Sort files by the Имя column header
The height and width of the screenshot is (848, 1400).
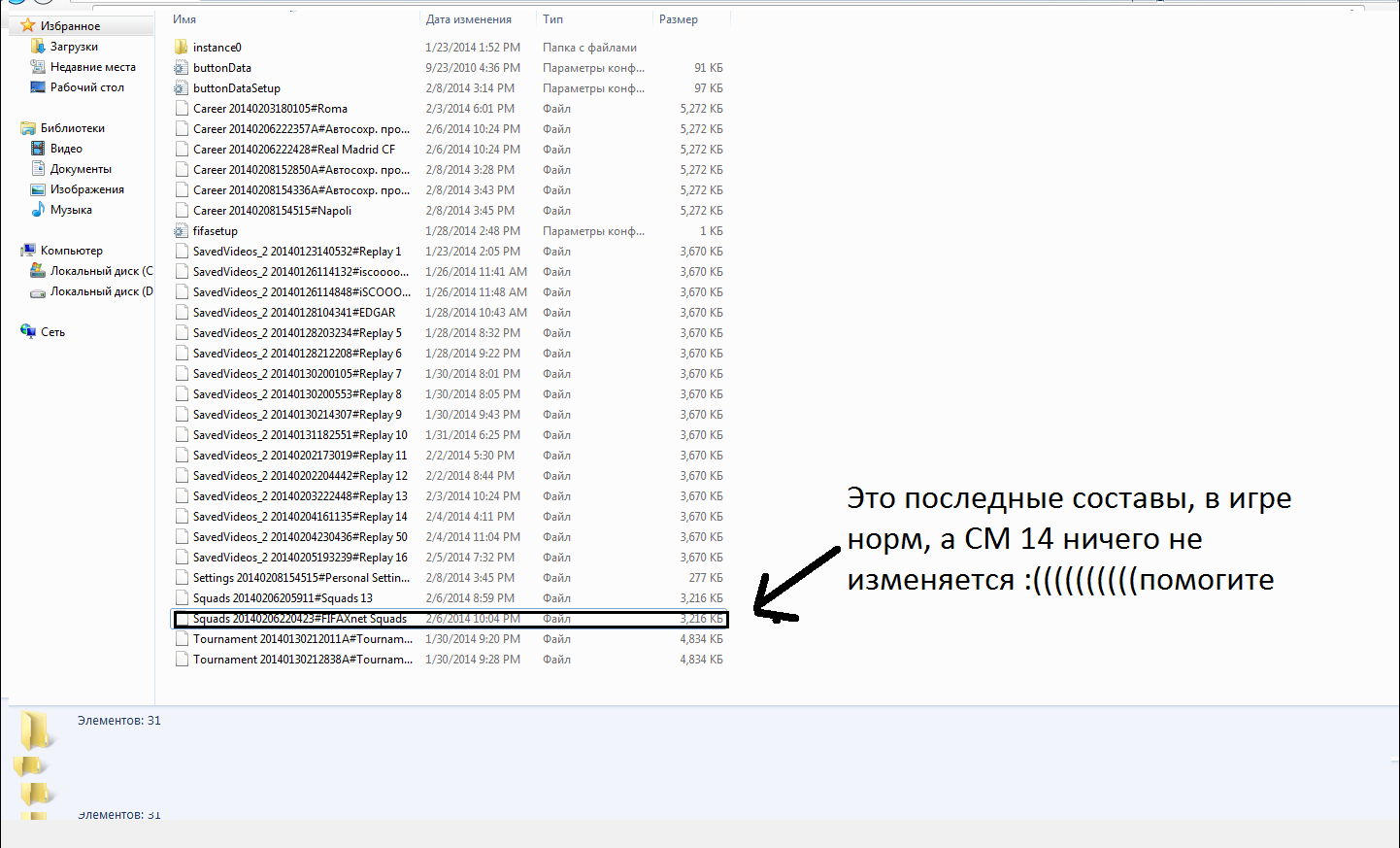[x=184, y=18]
